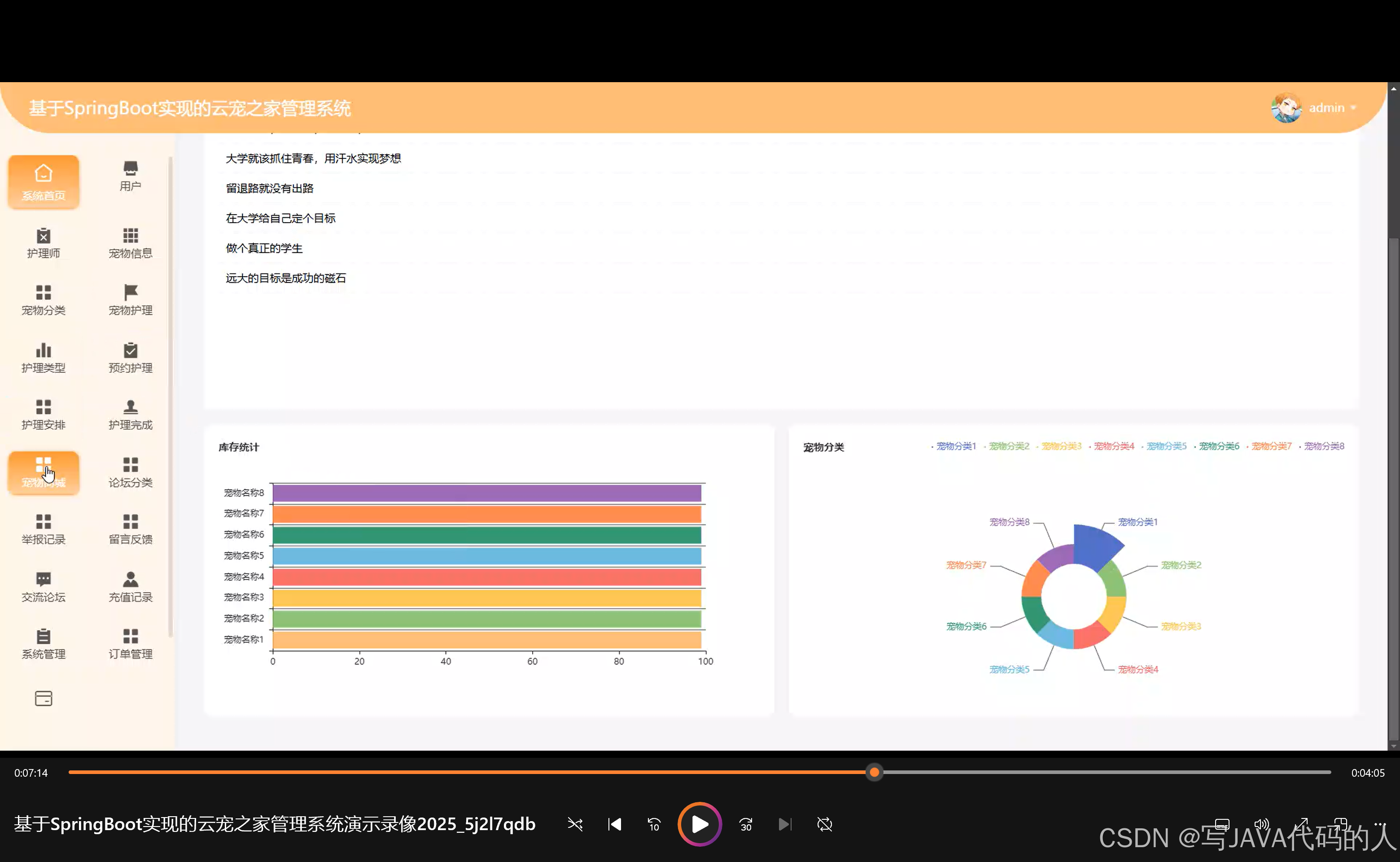Click the 大学就该抓住青春 news entry
This screenshot has width=1400, height=862.
pyautogui.click(x=313, y=158)
